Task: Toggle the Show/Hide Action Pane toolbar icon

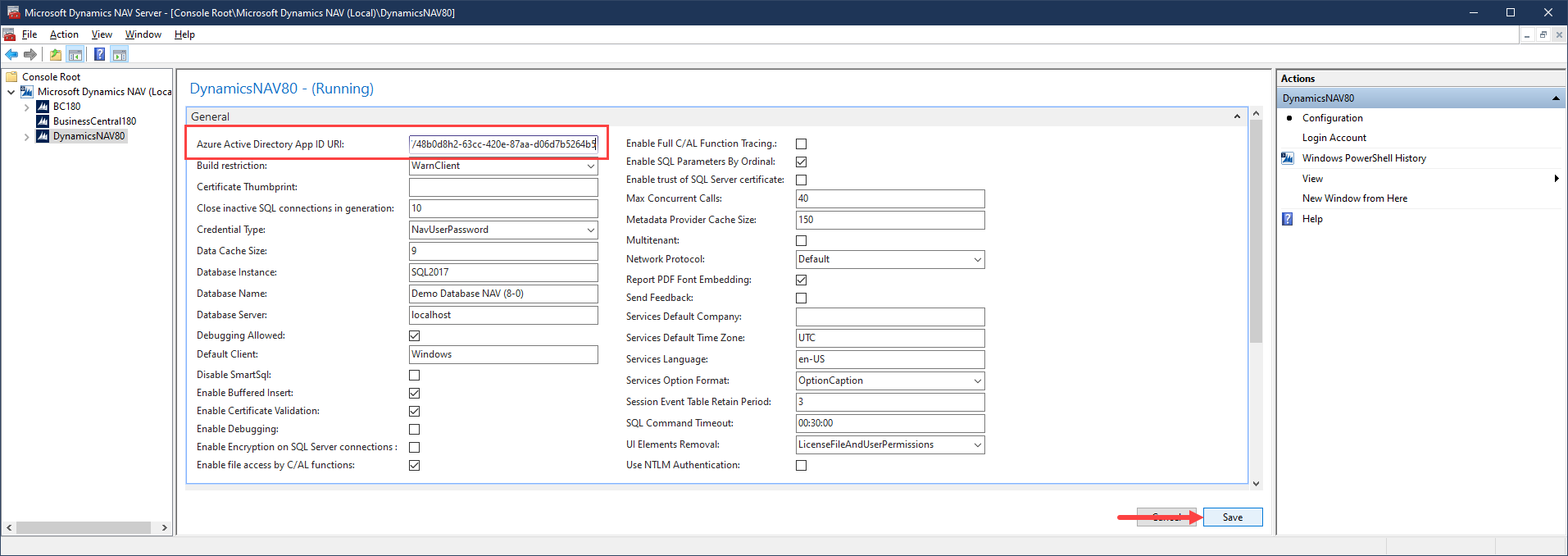Action: coord(120,55)
